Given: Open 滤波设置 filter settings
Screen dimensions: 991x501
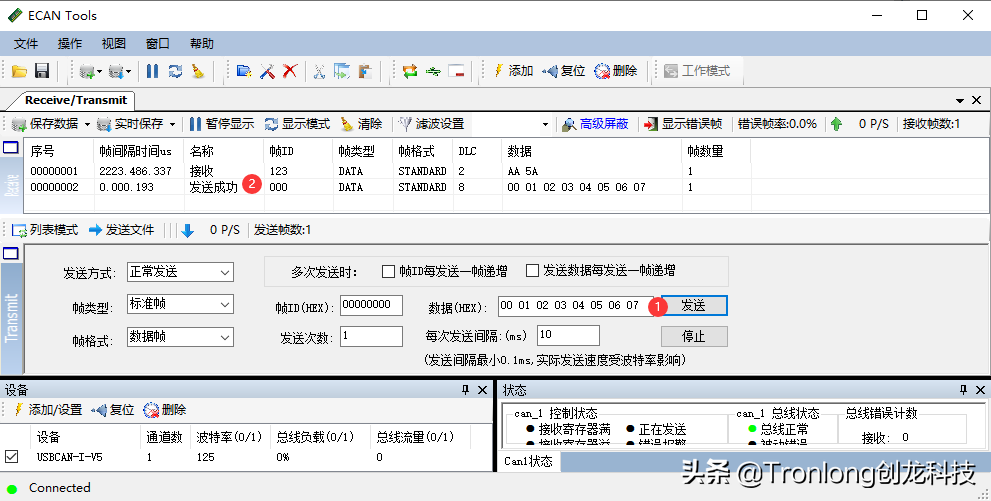Looking at the screenshot, I should pyautogui.click(x=432, y=124).
